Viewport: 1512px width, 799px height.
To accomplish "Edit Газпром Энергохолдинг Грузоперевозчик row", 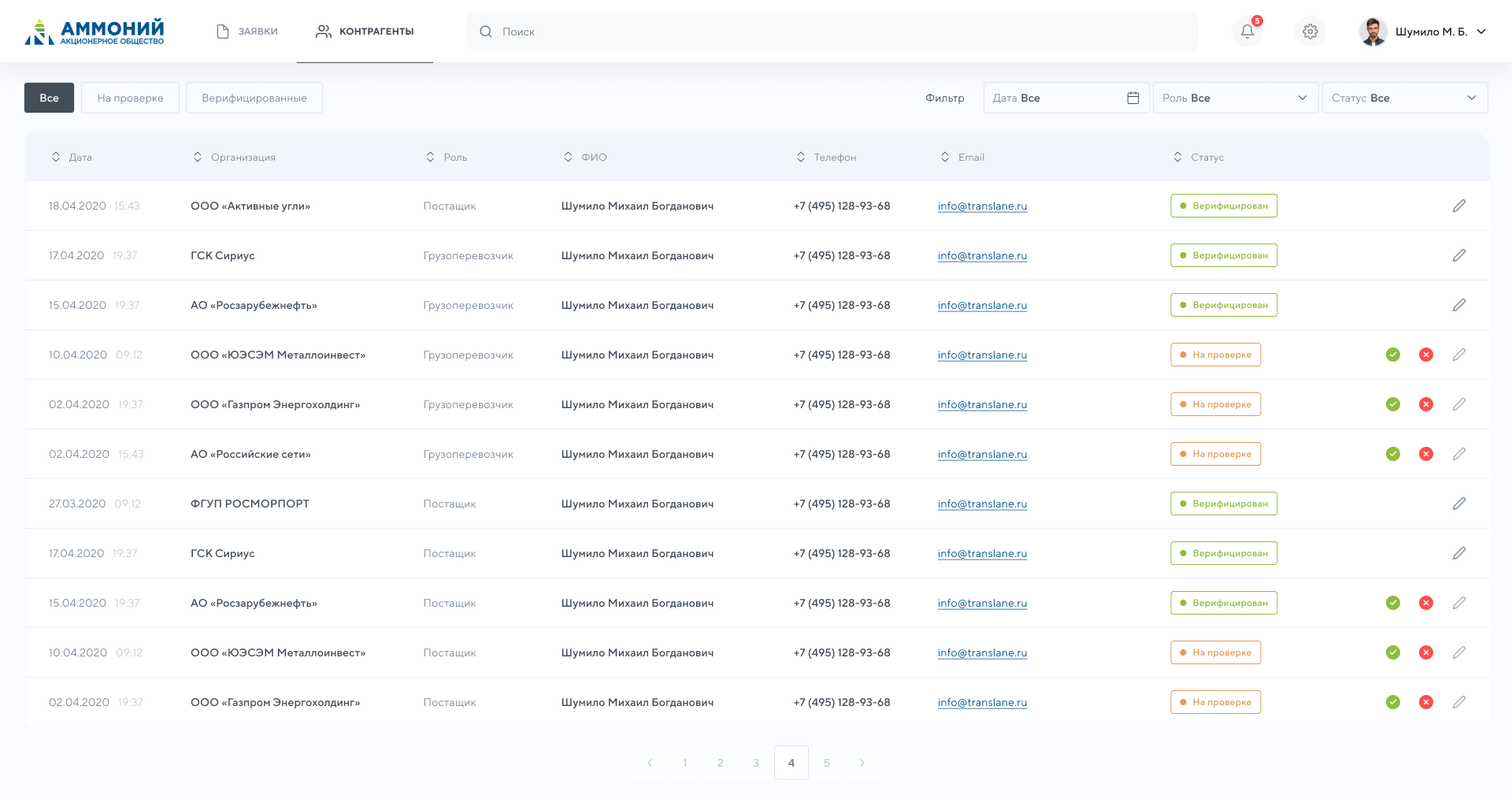I will point(1459,404).
